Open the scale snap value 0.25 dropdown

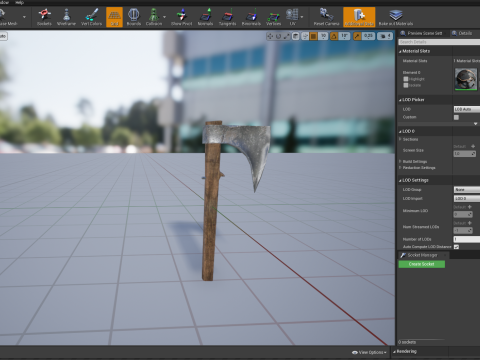[x=368, y=36]
